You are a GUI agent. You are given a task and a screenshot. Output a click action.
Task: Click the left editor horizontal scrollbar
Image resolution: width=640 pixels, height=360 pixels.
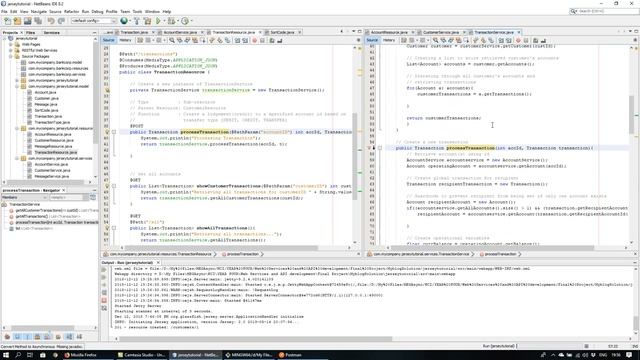(221, 248)
